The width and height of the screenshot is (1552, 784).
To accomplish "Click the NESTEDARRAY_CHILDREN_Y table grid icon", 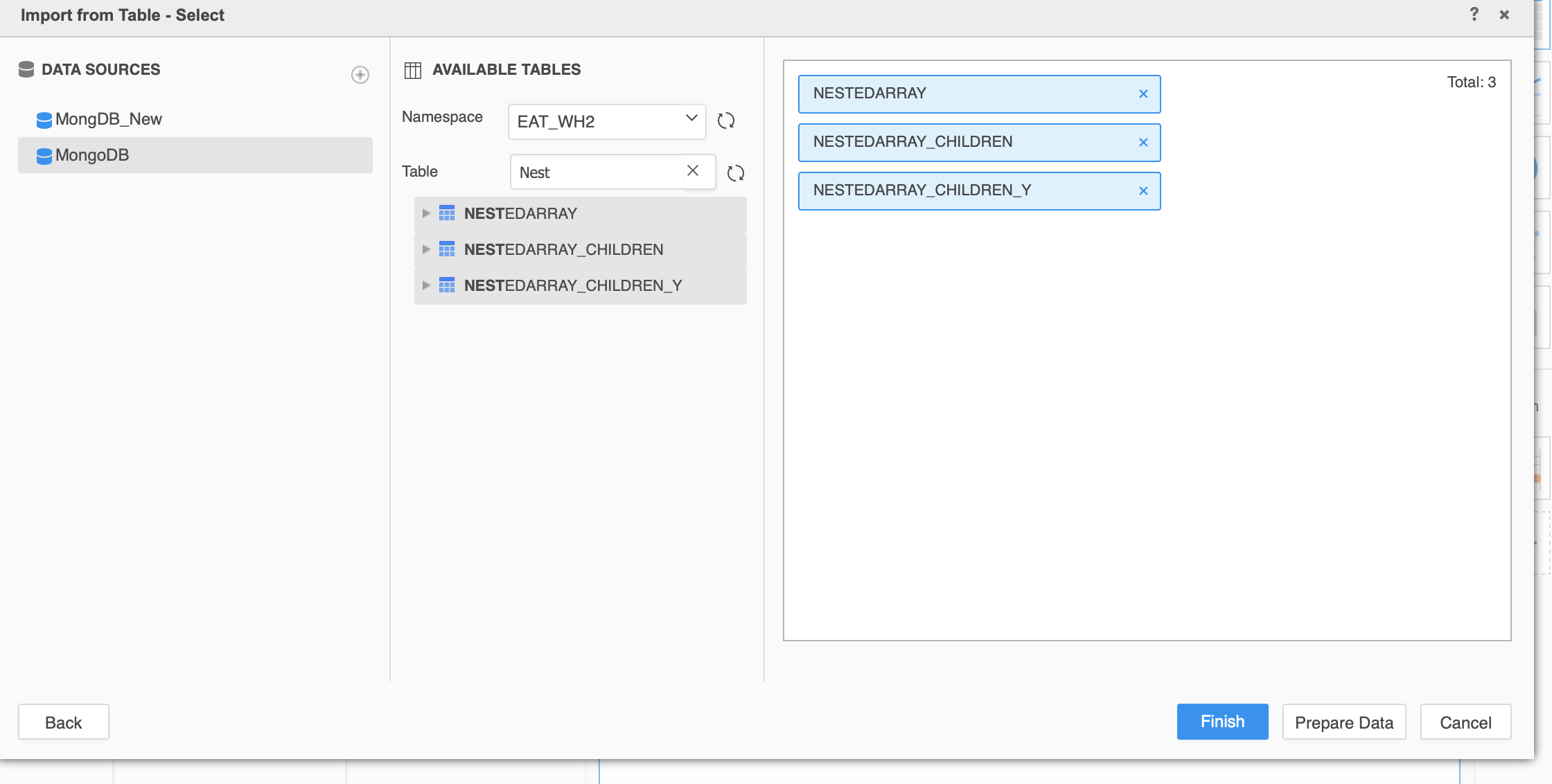I will point(447,285).
